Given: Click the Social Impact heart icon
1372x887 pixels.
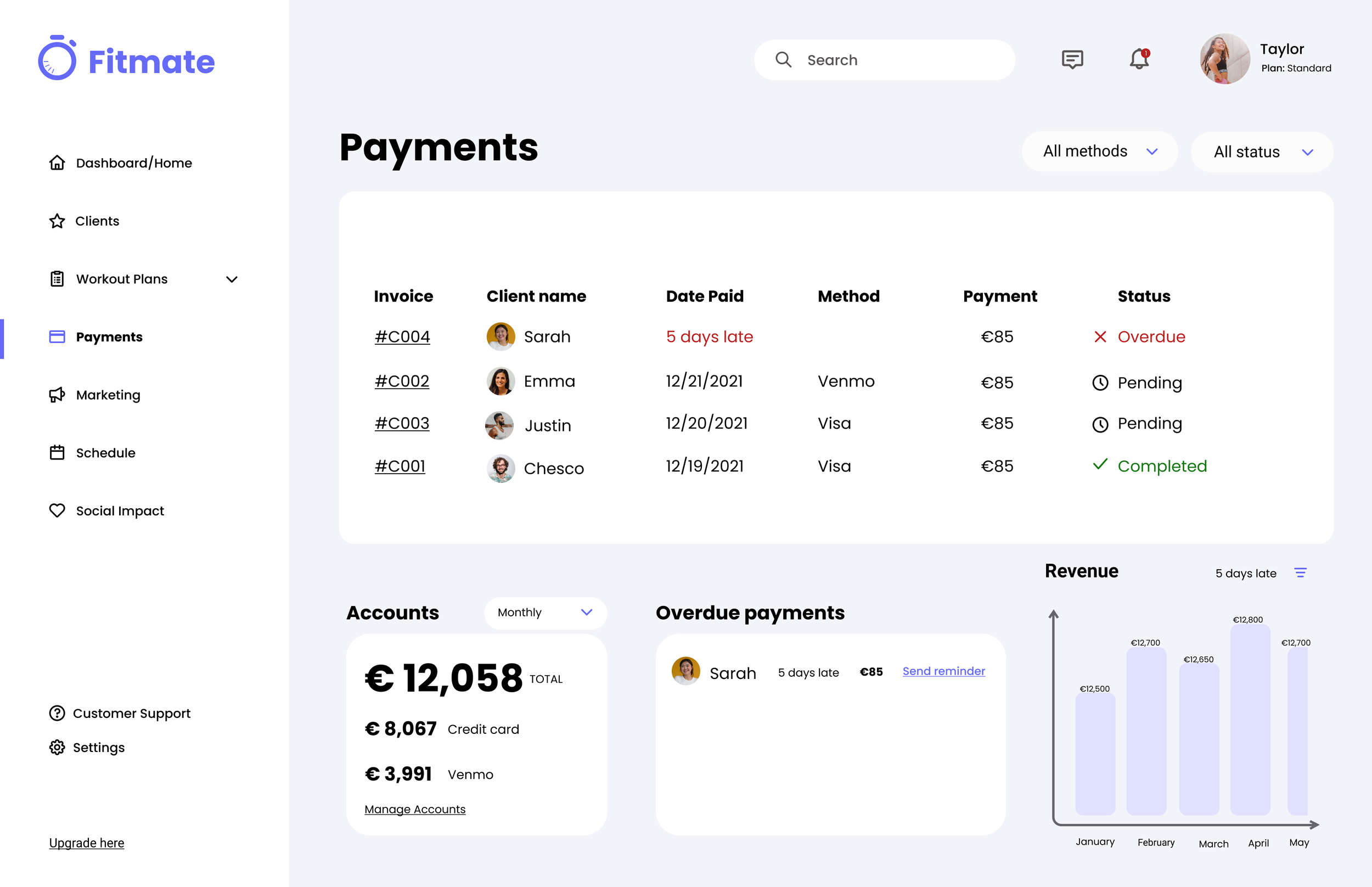Looking at the screenshot, I should pos(57,511).
